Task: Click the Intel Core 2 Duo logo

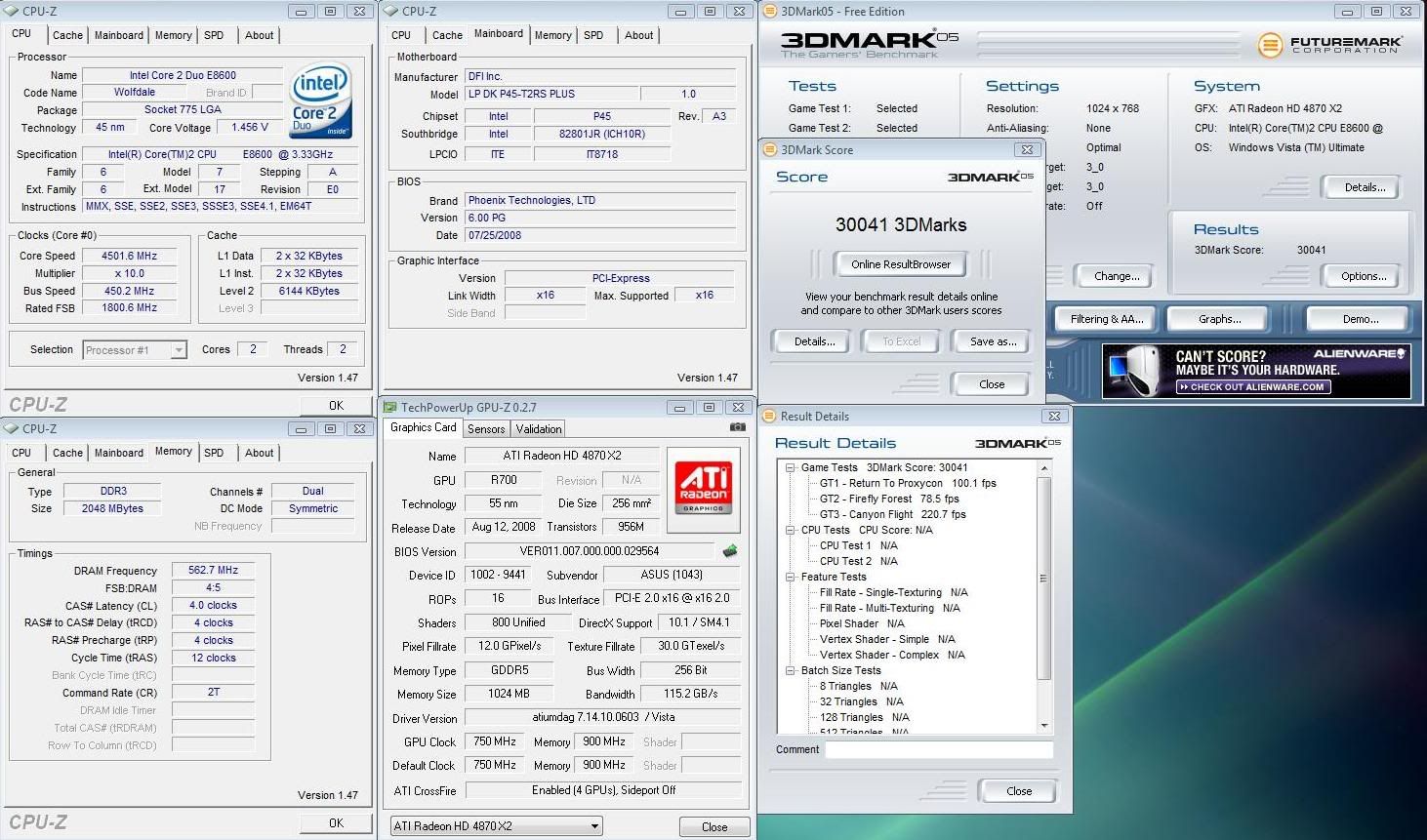Action: pos(321,101)
